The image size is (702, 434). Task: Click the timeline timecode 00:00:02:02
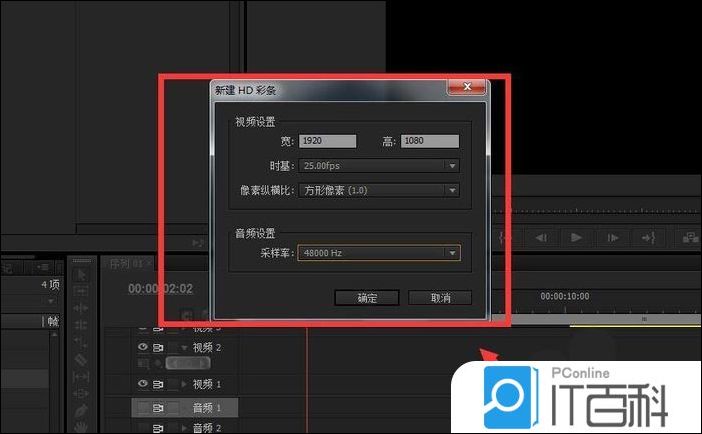160,289
